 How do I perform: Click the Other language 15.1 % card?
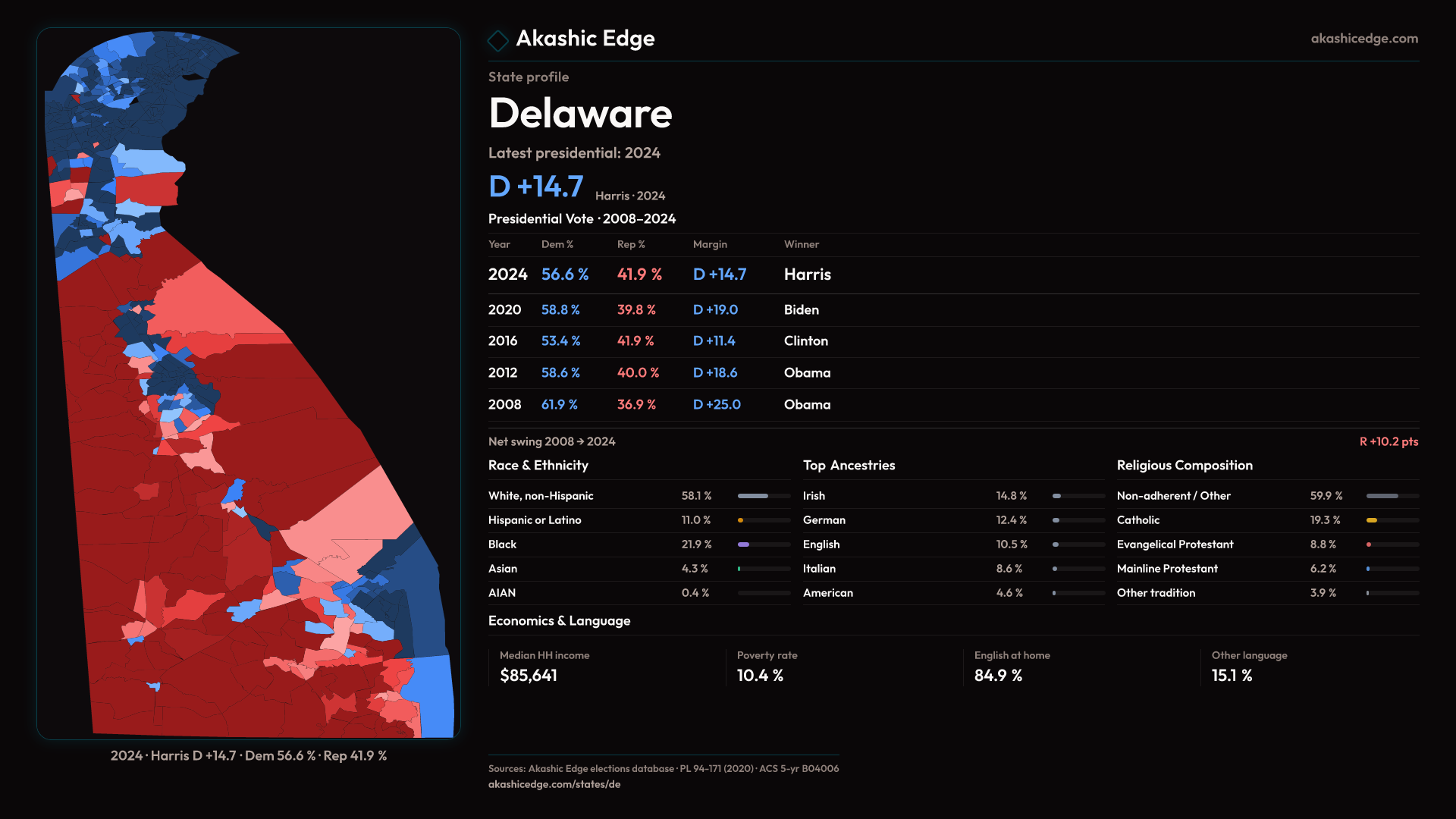tap(1248, 667)
